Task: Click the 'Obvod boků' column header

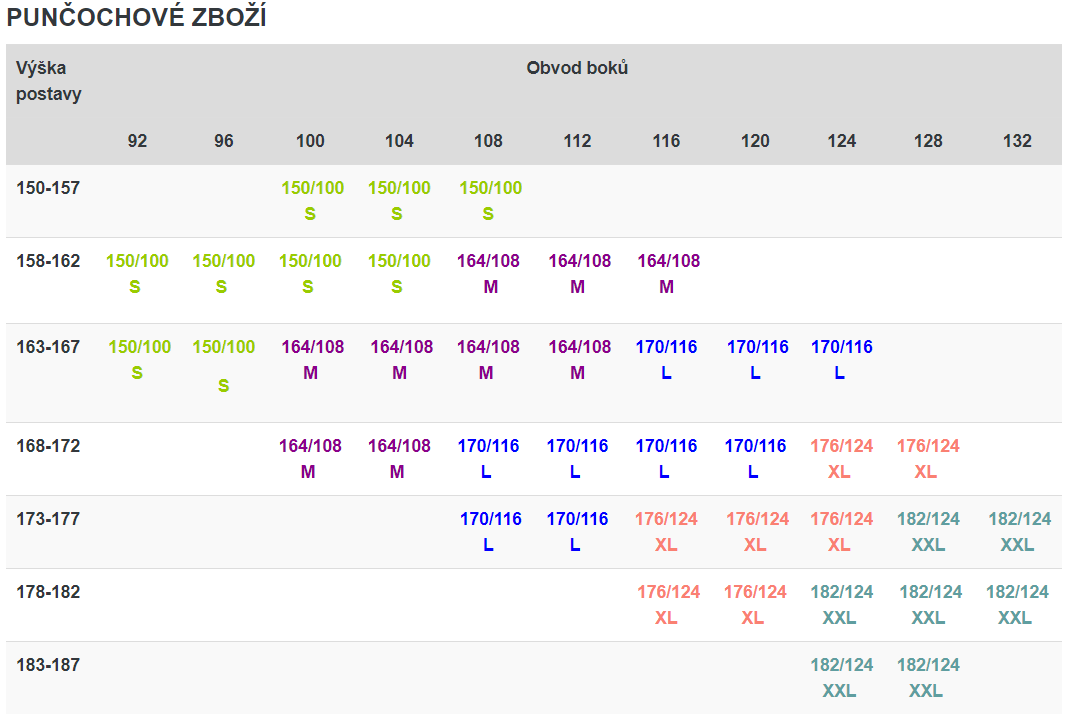Action: coord(577,68)
